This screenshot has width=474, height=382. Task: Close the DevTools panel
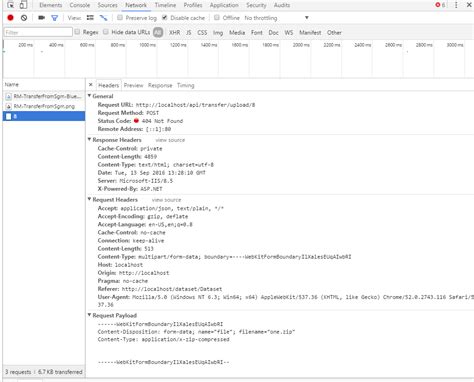[x=469, y=5]
